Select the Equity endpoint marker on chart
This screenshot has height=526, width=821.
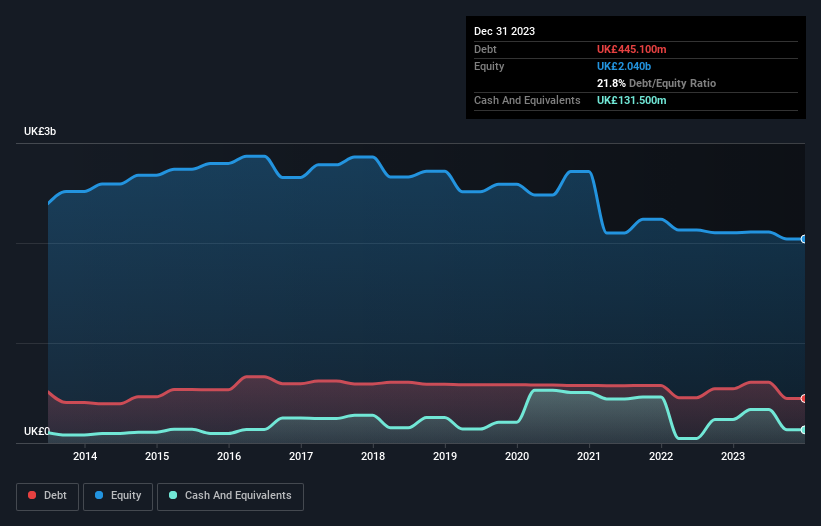(x=804, y=239)
